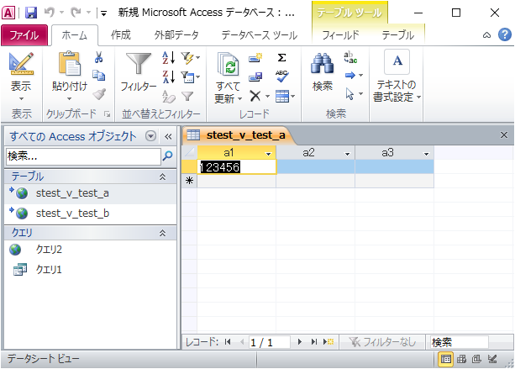Toggle the filter button in the sort group

188,96
